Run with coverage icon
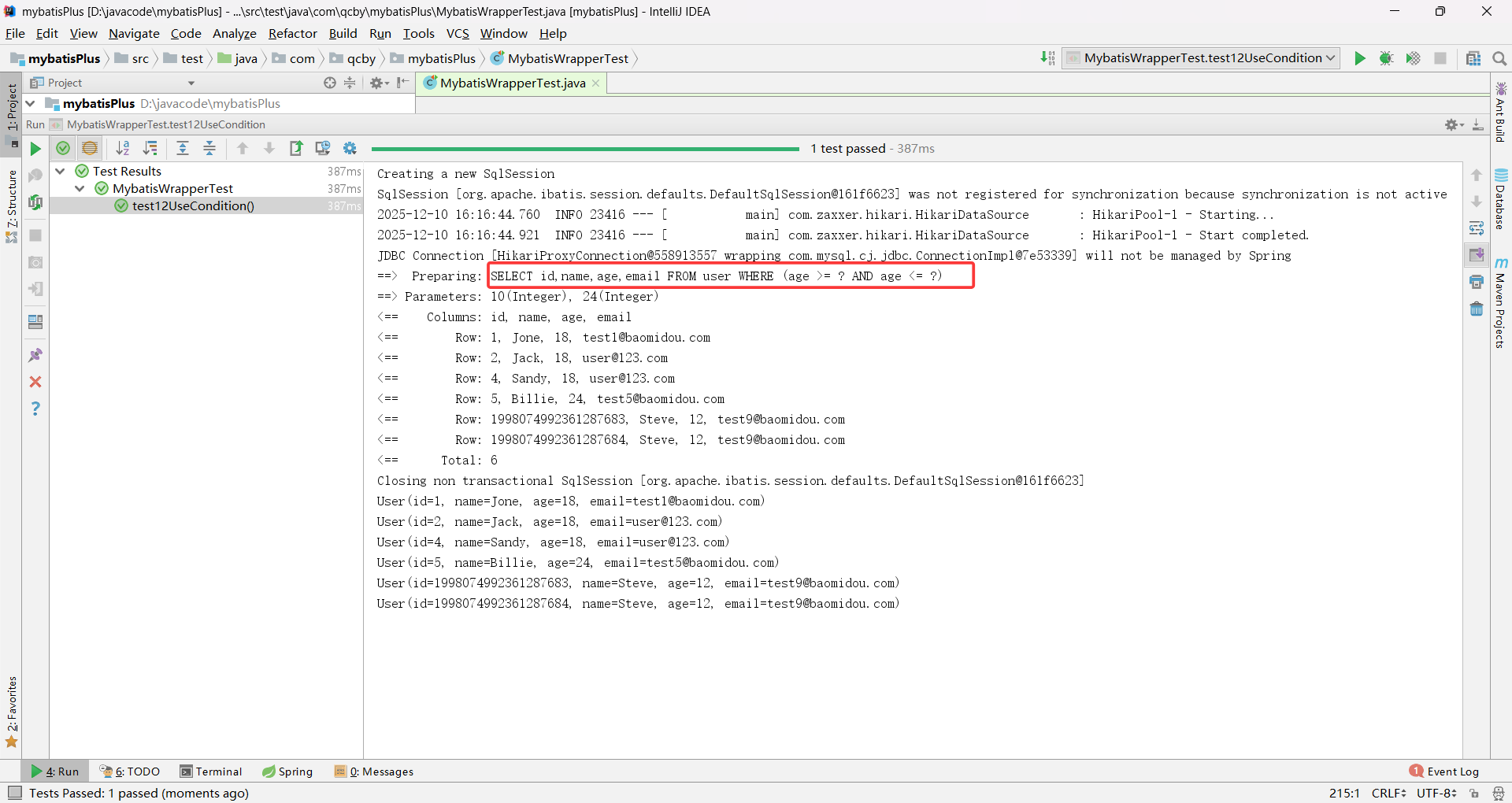 (x=1414, y=58)
